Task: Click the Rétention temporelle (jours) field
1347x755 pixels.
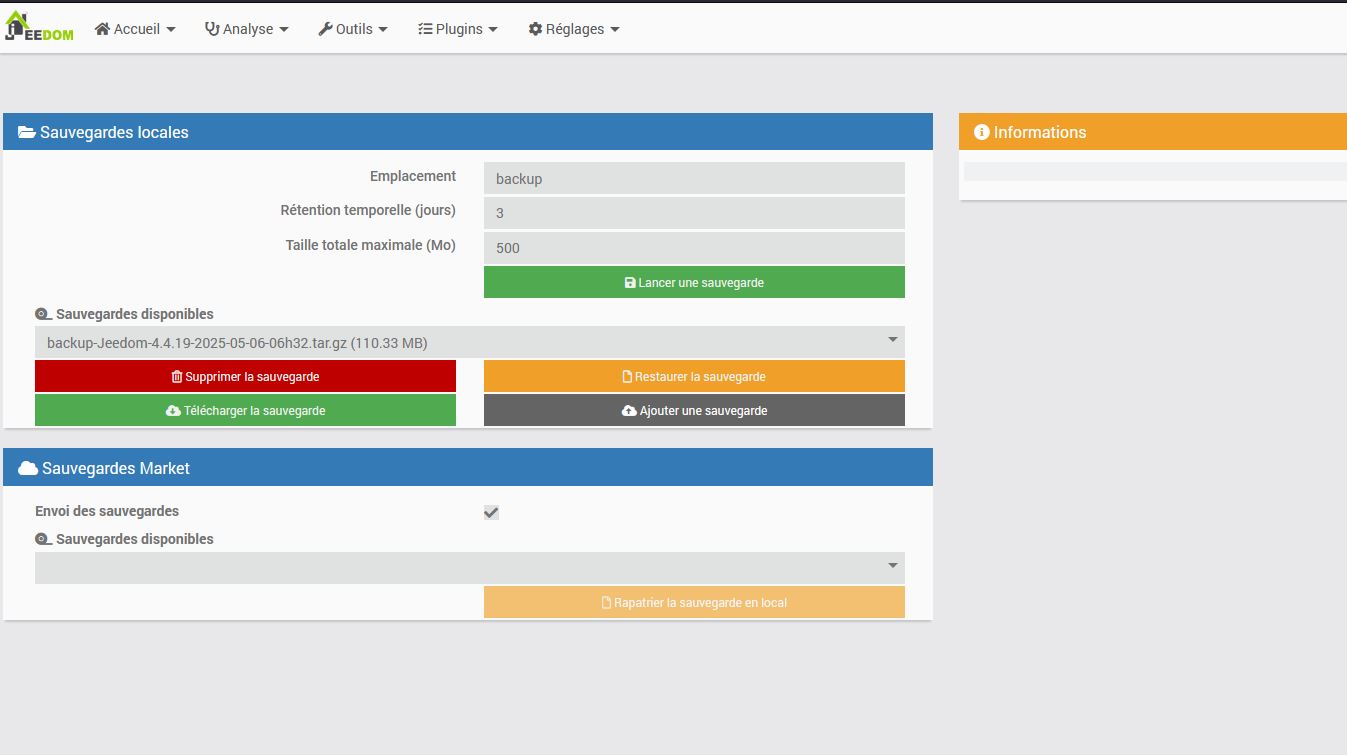Action: 694,213
